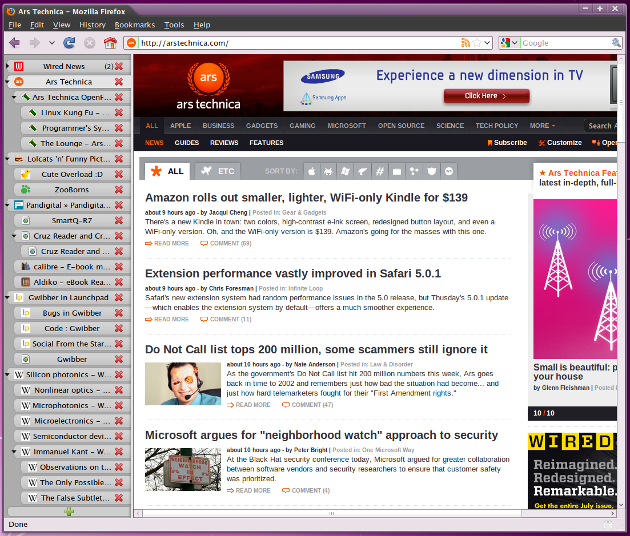Viewport: 630px width, 536px height.
Task: Go to the GADGETS section
Action: coord(262,126)
